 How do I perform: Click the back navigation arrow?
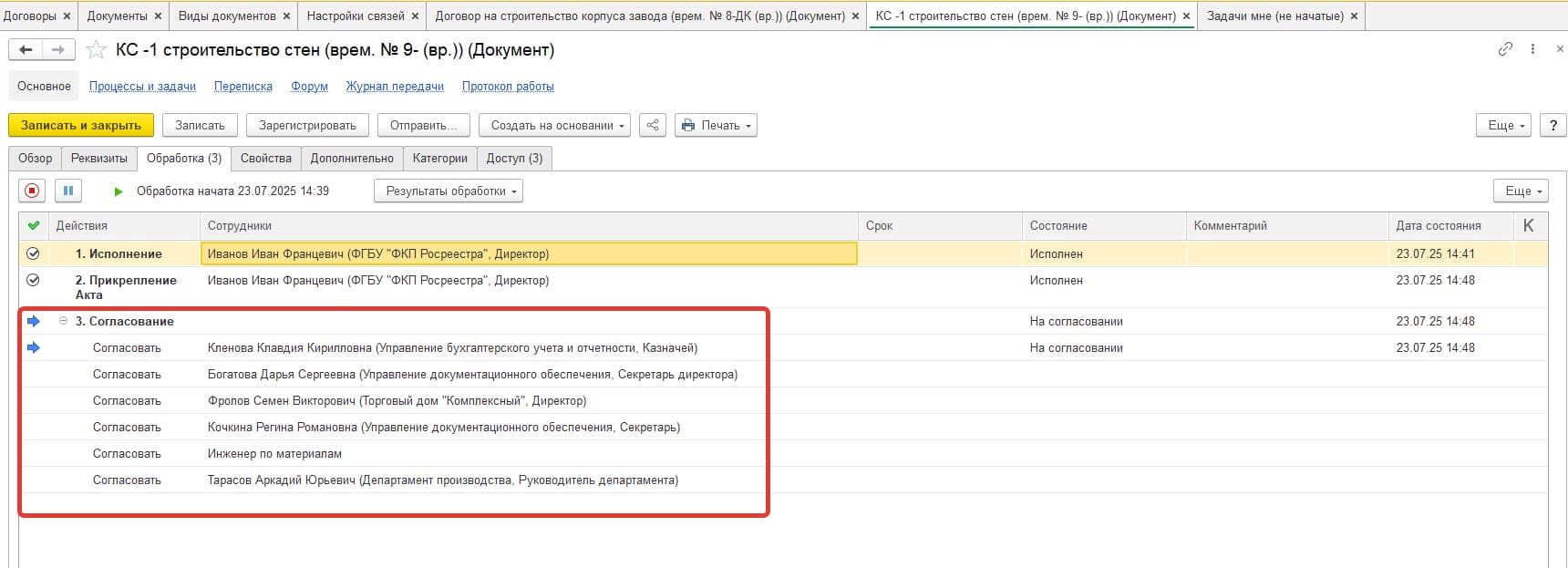click(26, 50)
